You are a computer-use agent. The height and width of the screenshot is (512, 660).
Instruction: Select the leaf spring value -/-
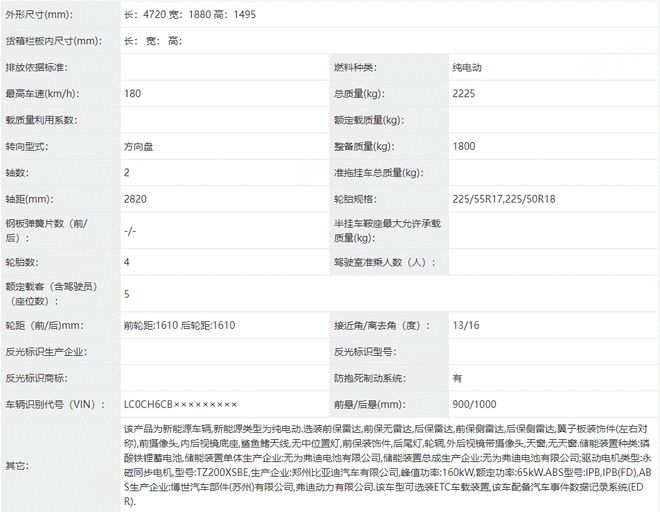(130, 231)
